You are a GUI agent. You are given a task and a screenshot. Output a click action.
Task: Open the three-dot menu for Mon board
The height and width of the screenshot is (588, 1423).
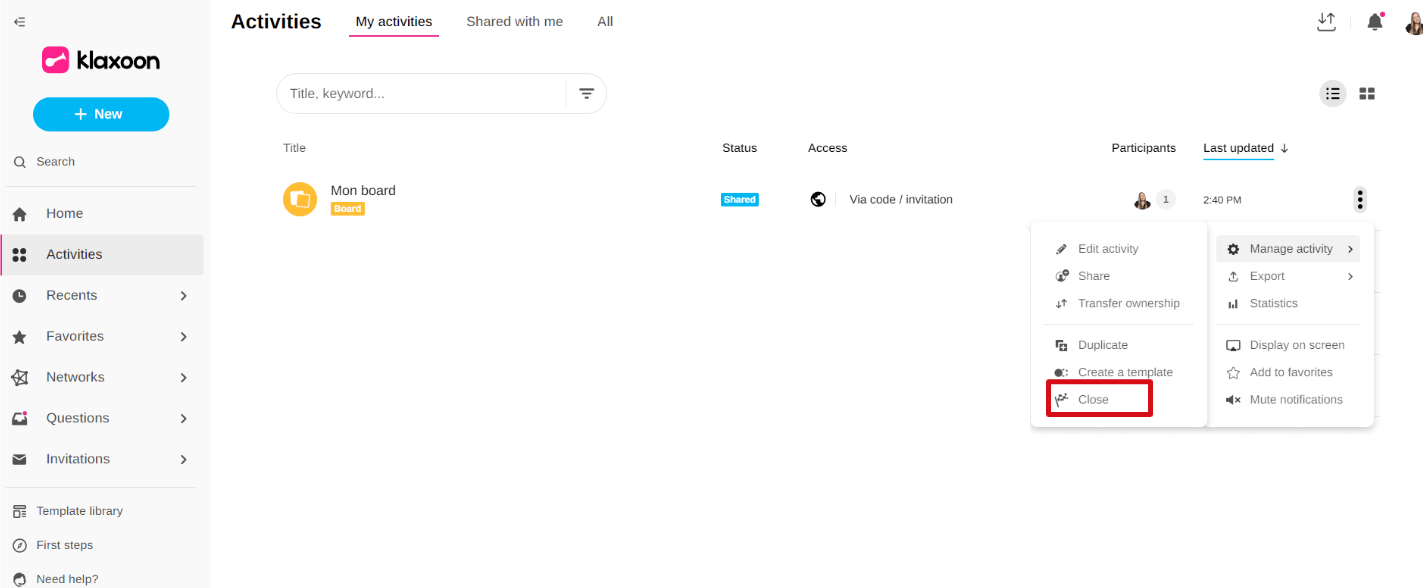pyautogui.click(x=1360, y=200)
